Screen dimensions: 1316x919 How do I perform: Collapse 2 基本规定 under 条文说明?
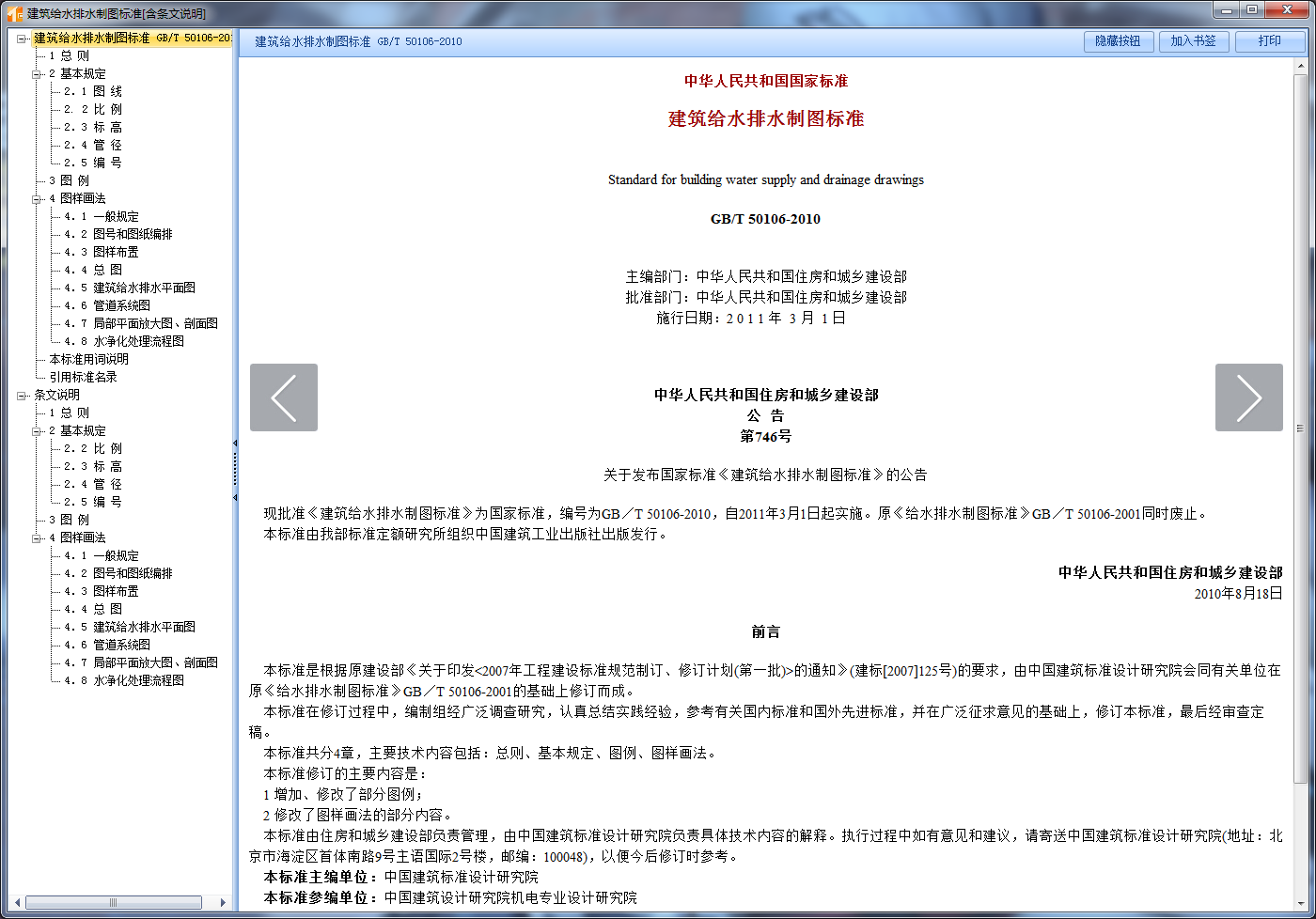[37, 431]
